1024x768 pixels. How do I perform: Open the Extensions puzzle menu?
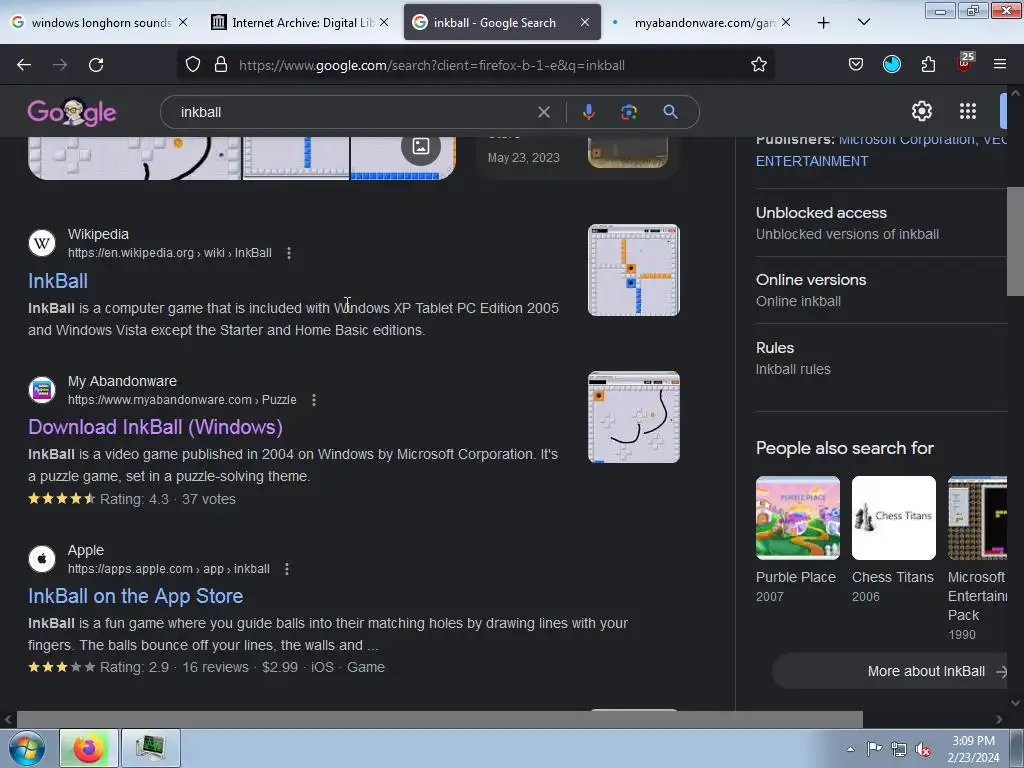[928, 65]
